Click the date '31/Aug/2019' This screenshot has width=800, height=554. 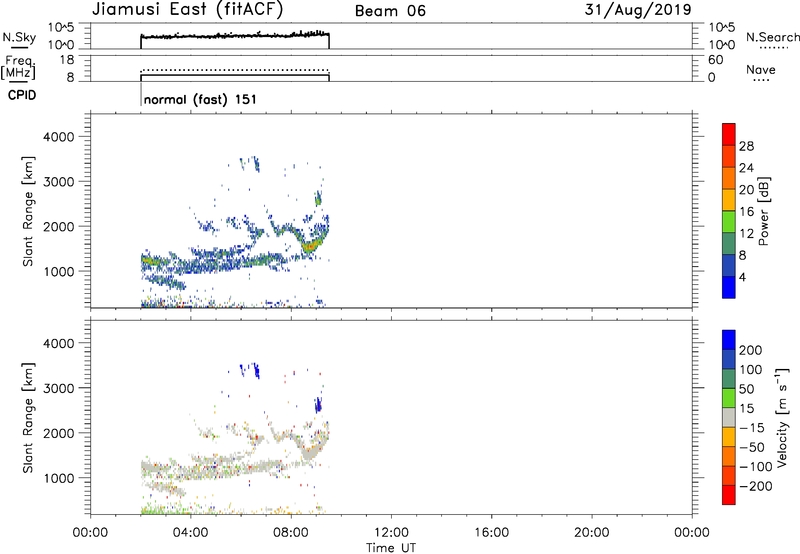tap(638, 9)
